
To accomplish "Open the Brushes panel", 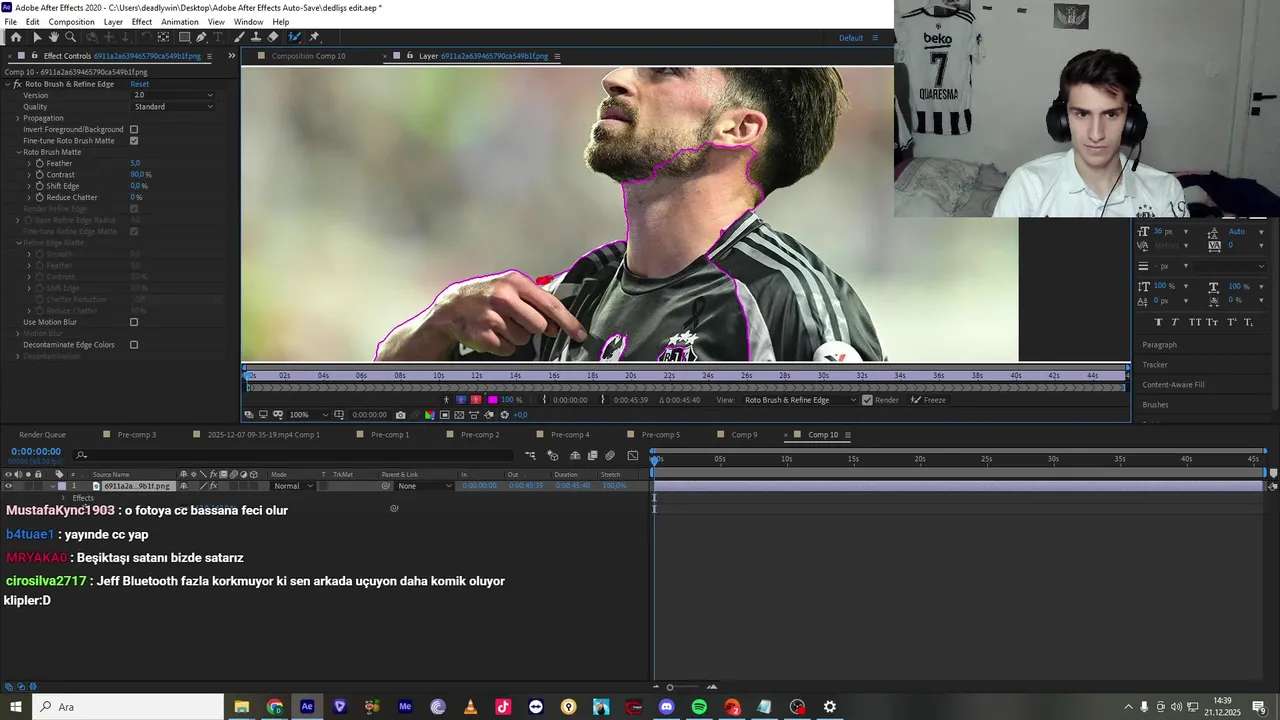I will [x=1155, y=405].
